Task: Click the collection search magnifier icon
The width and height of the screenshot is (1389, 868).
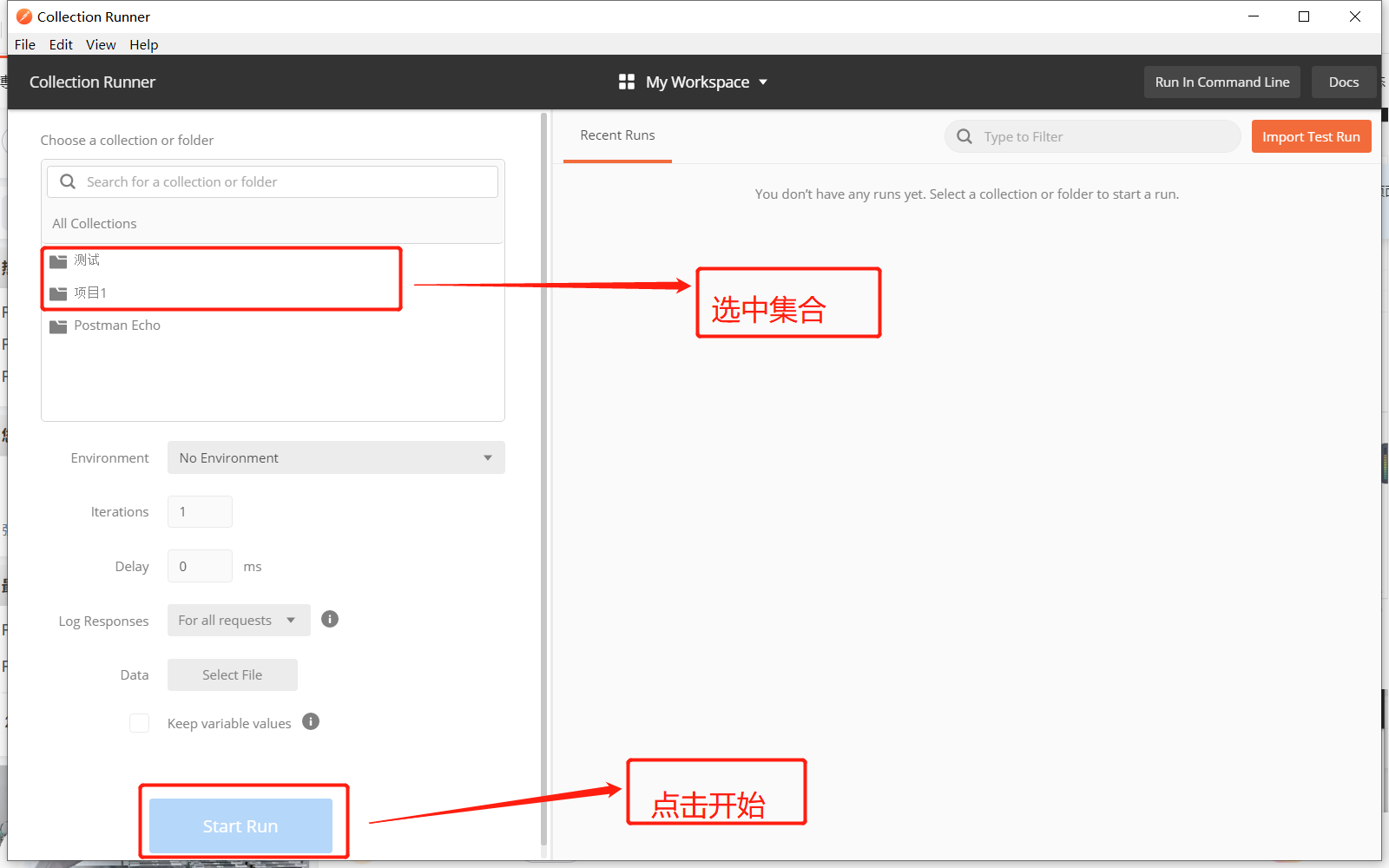Action: click(68, 181)
